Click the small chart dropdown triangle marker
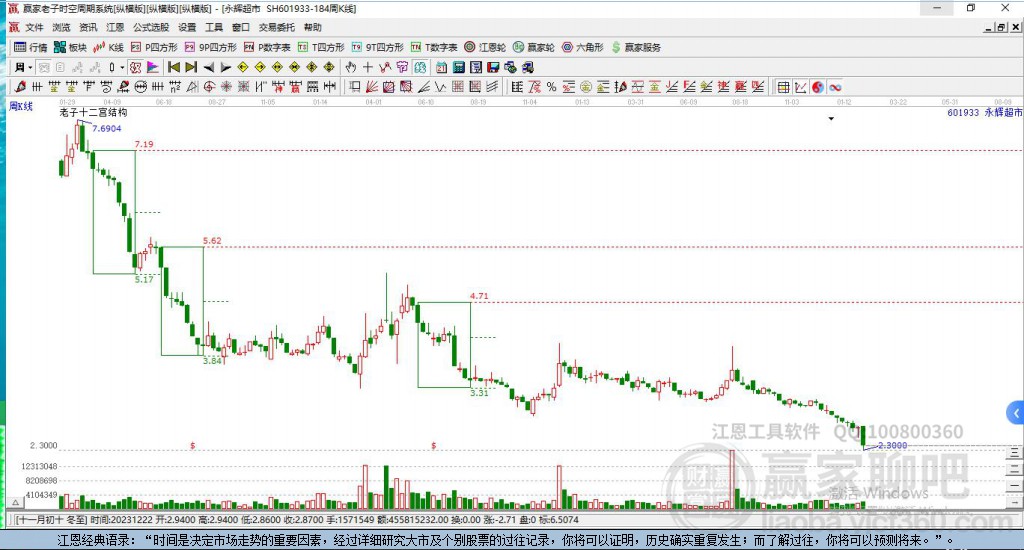 click(x=831, y=119)
